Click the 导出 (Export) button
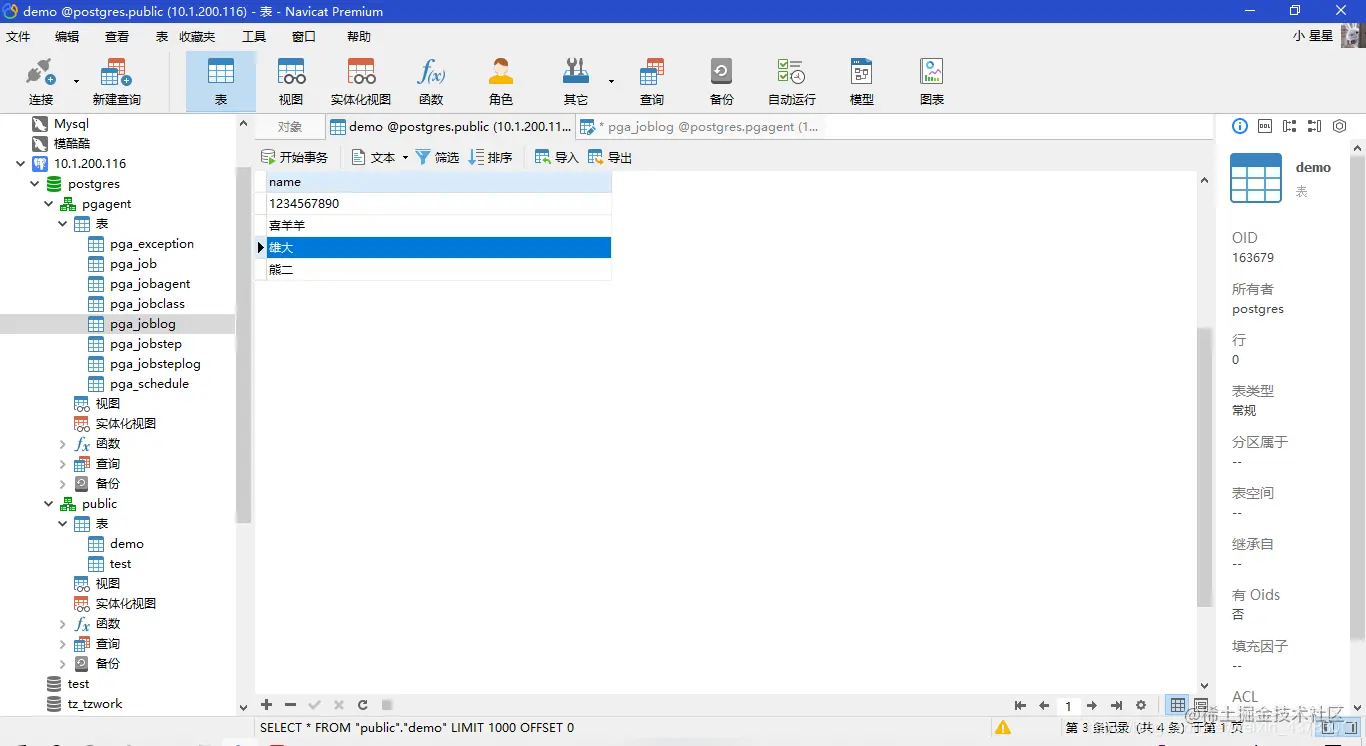Screen dimensions: 1366x746 click(x=610, y=158)
